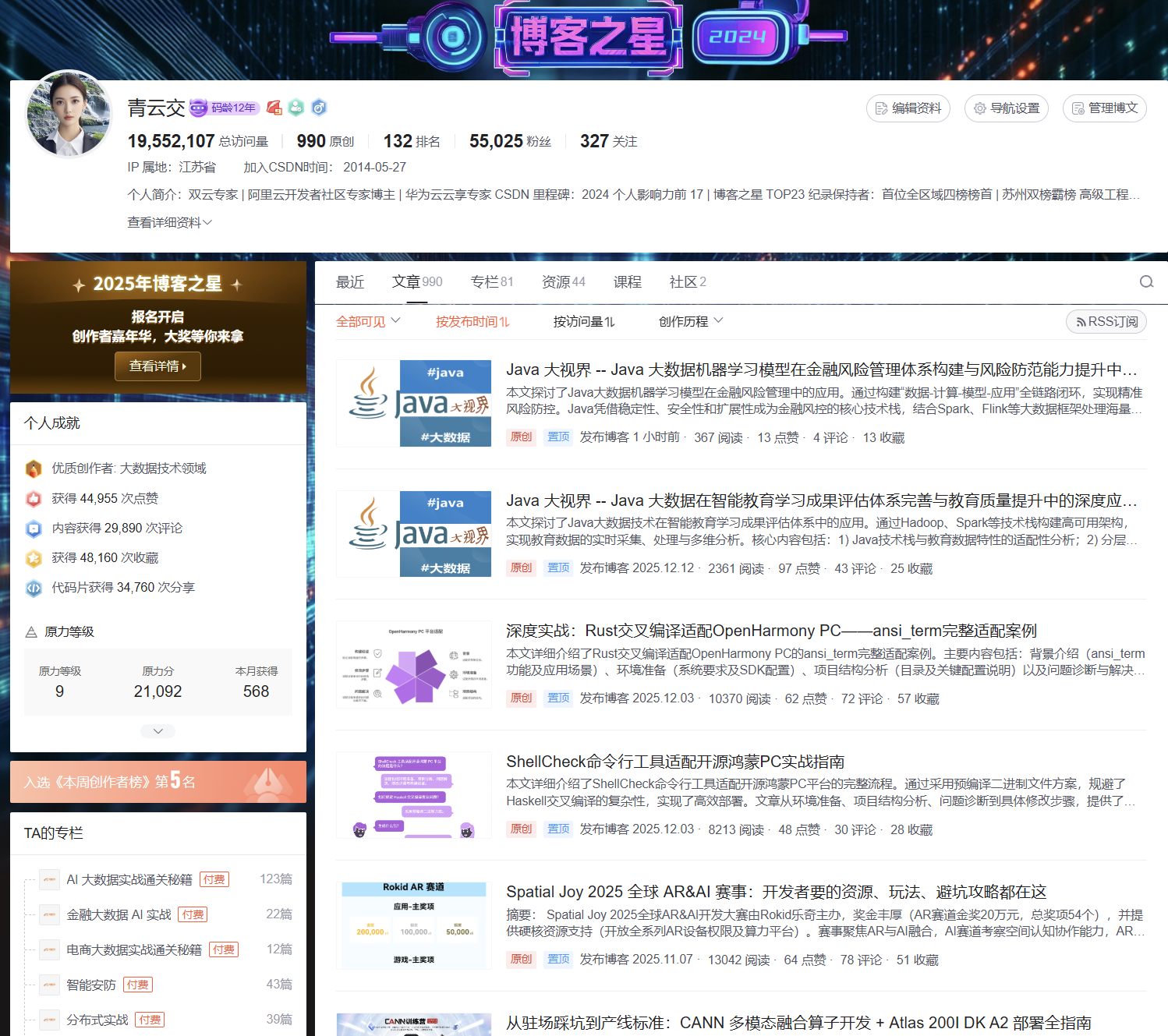
Task: Open column 分布式实战
Action: tap(97, 1020)
